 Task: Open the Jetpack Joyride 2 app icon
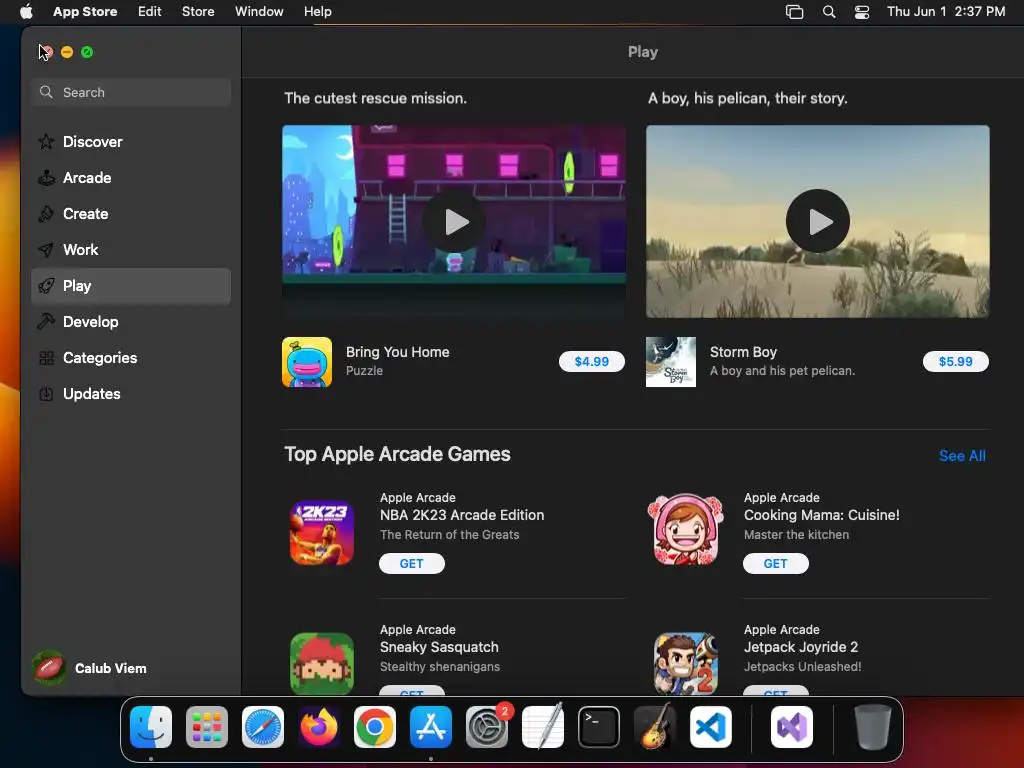[686, 663]
